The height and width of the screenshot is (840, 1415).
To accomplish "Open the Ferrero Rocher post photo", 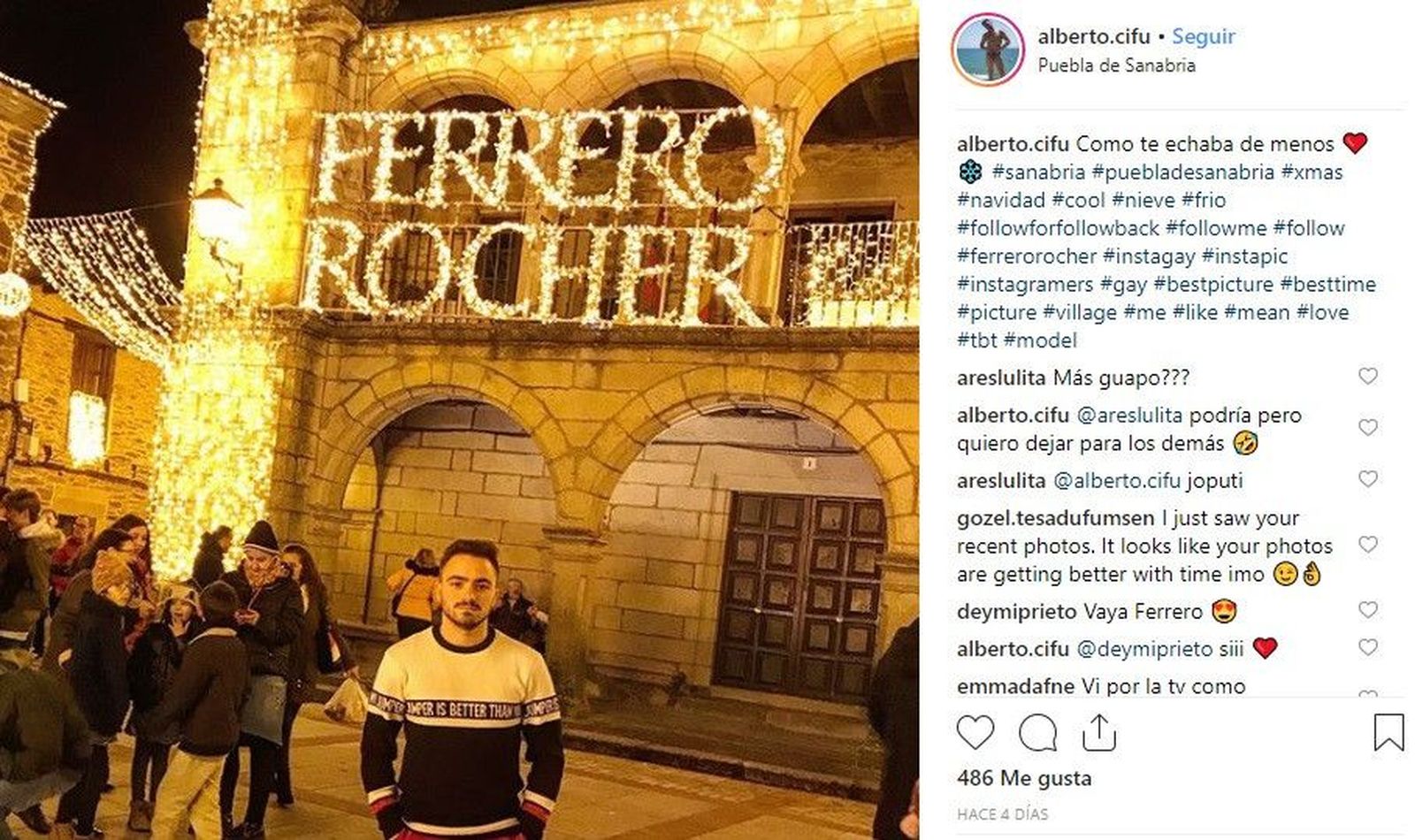I will (x=459, y=420).
